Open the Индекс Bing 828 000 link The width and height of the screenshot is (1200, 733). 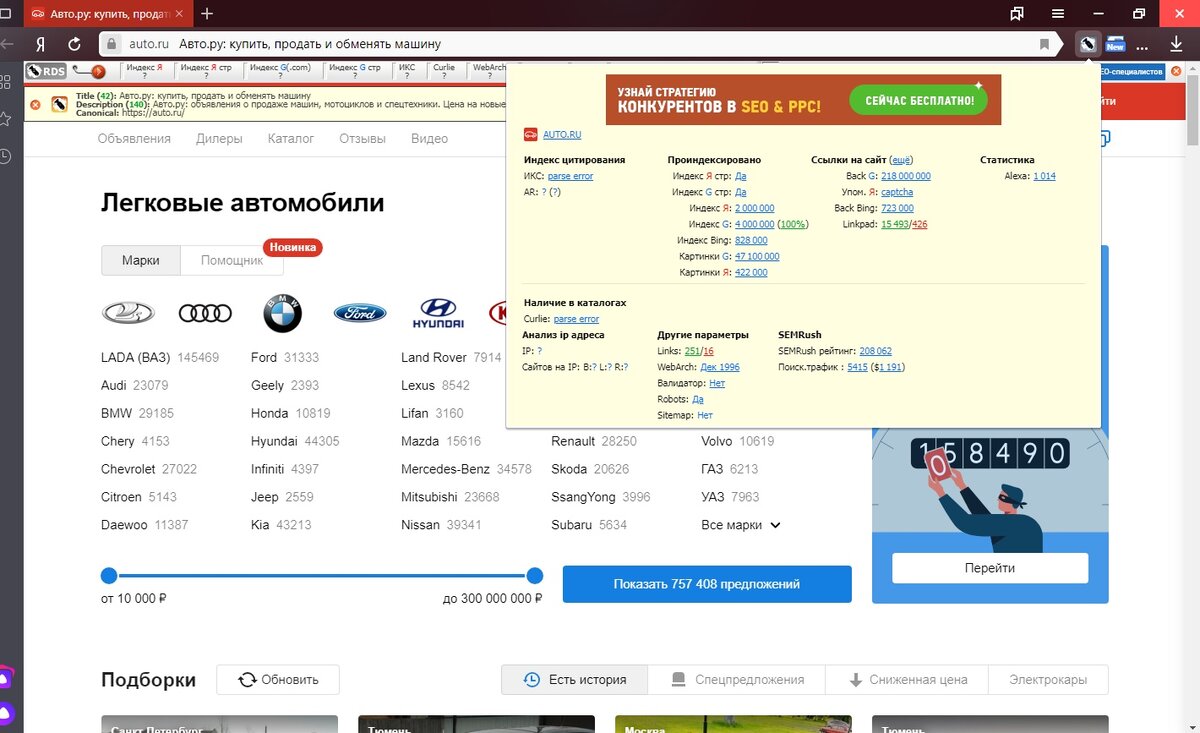(751, 241)
